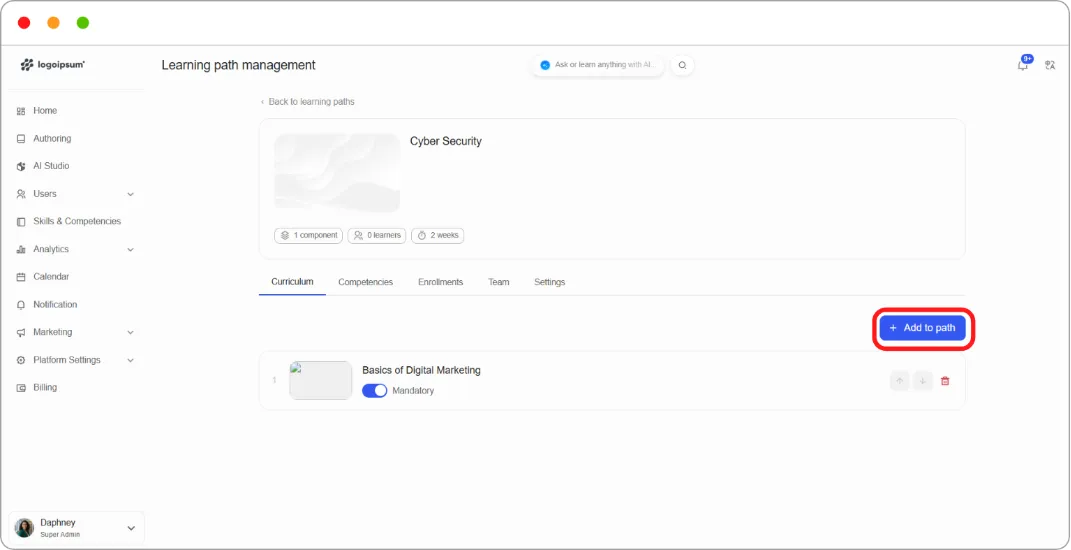
Task: Click the Add to path button
Action: pyautogui.click(x=923, y=328)
